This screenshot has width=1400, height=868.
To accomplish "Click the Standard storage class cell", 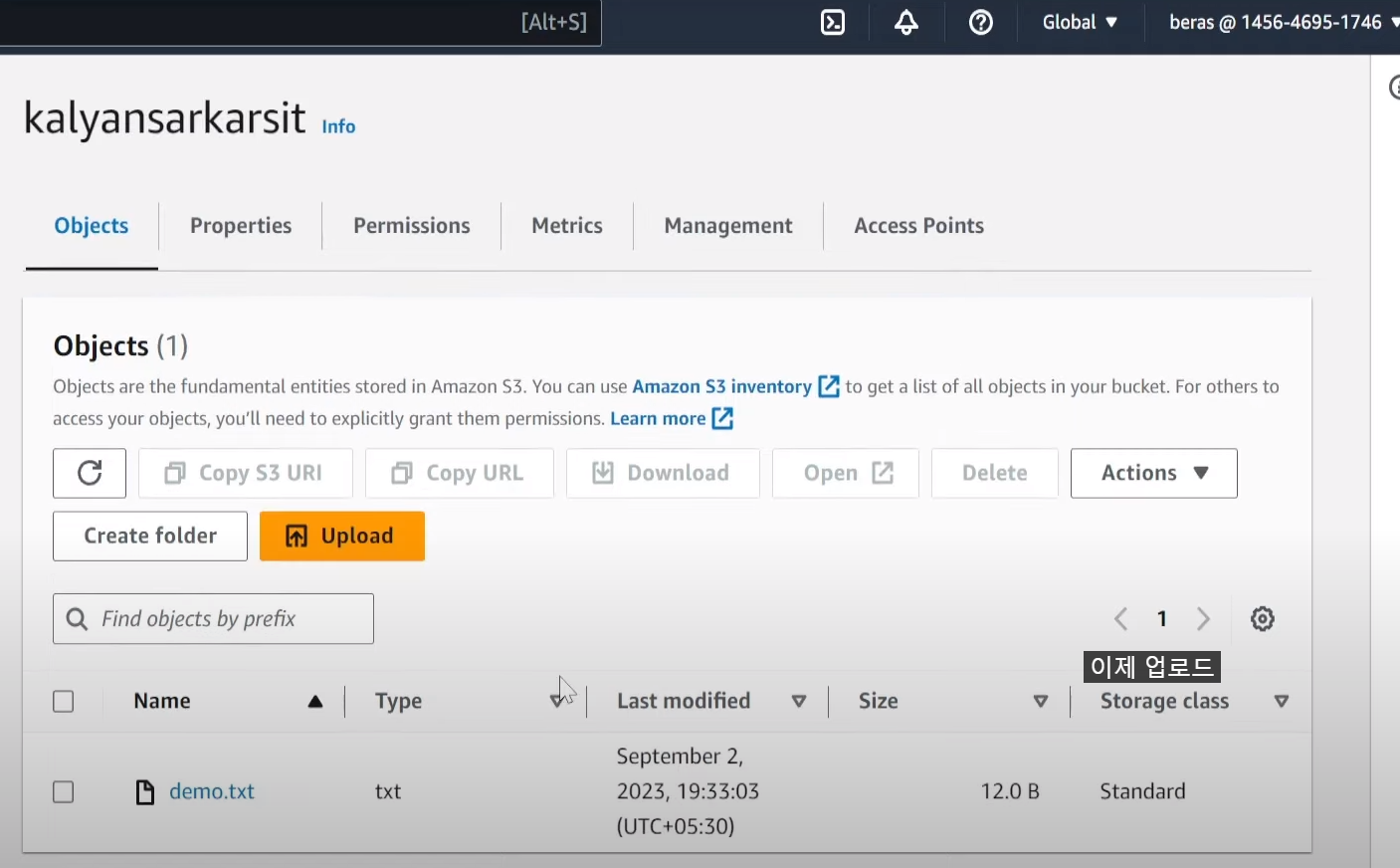I will [x=1143, y=792].
